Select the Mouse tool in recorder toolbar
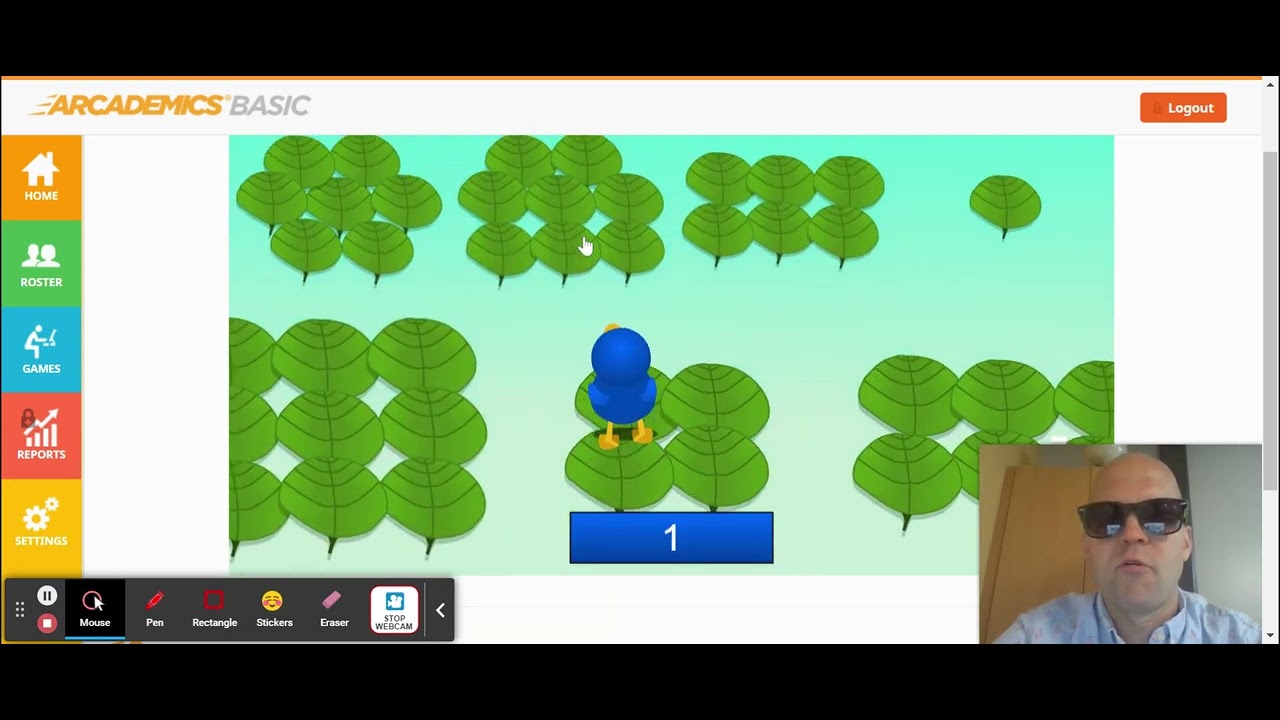 pyautogui.click(x=95, y=609)
